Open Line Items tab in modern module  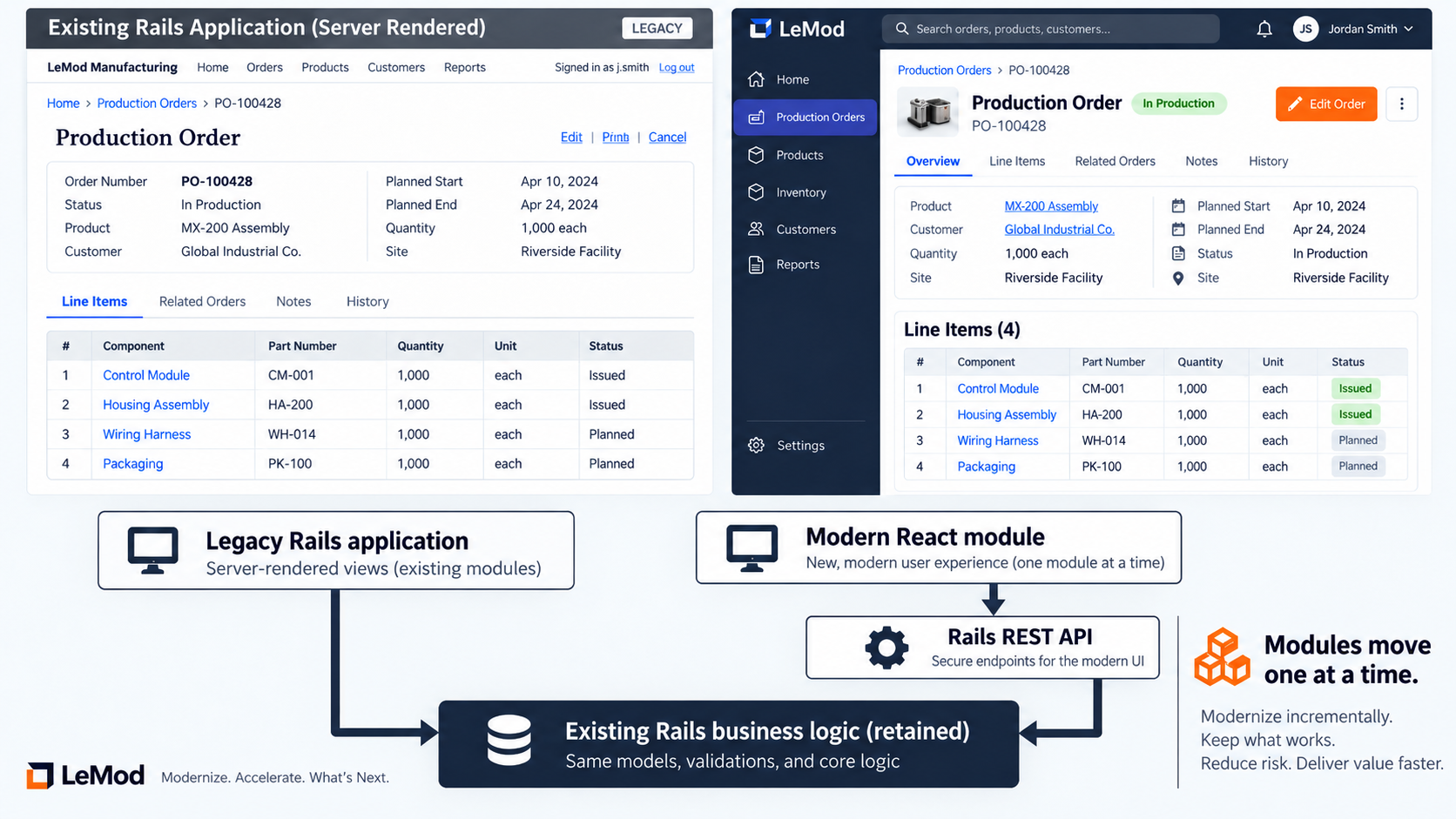(1017, 161)
